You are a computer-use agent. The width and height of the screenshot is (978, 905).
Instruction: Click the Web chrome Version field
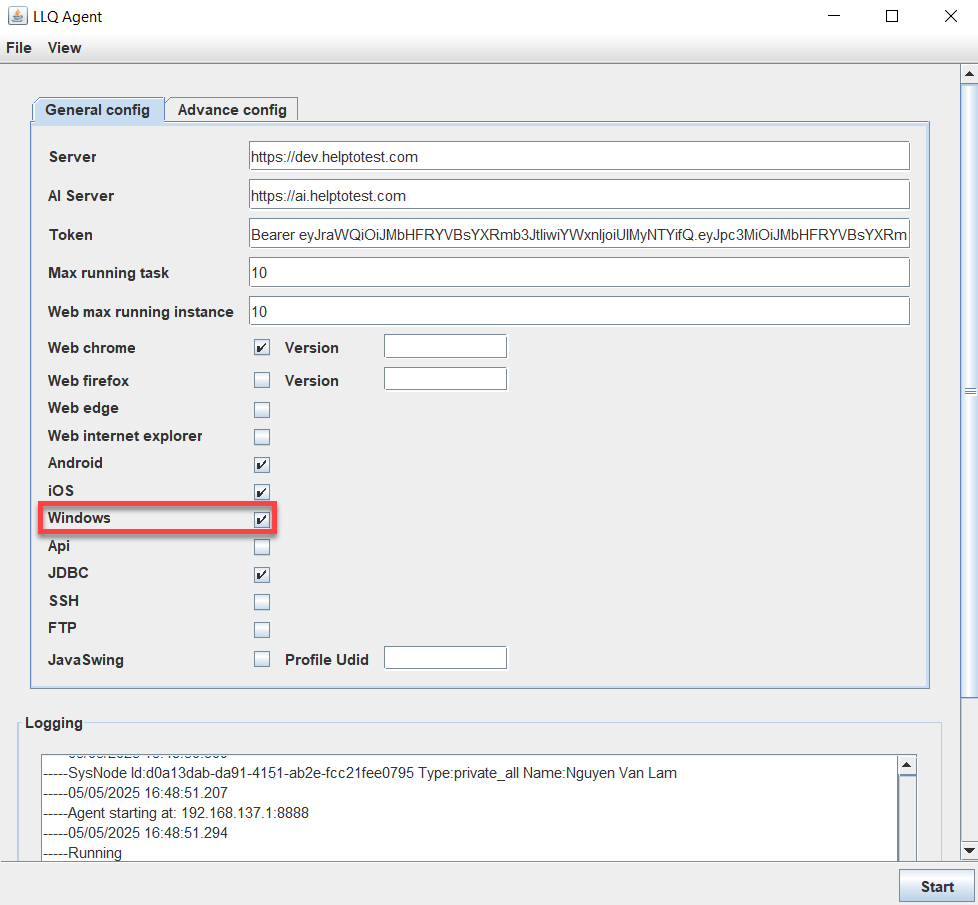click(x=446, y=347)
